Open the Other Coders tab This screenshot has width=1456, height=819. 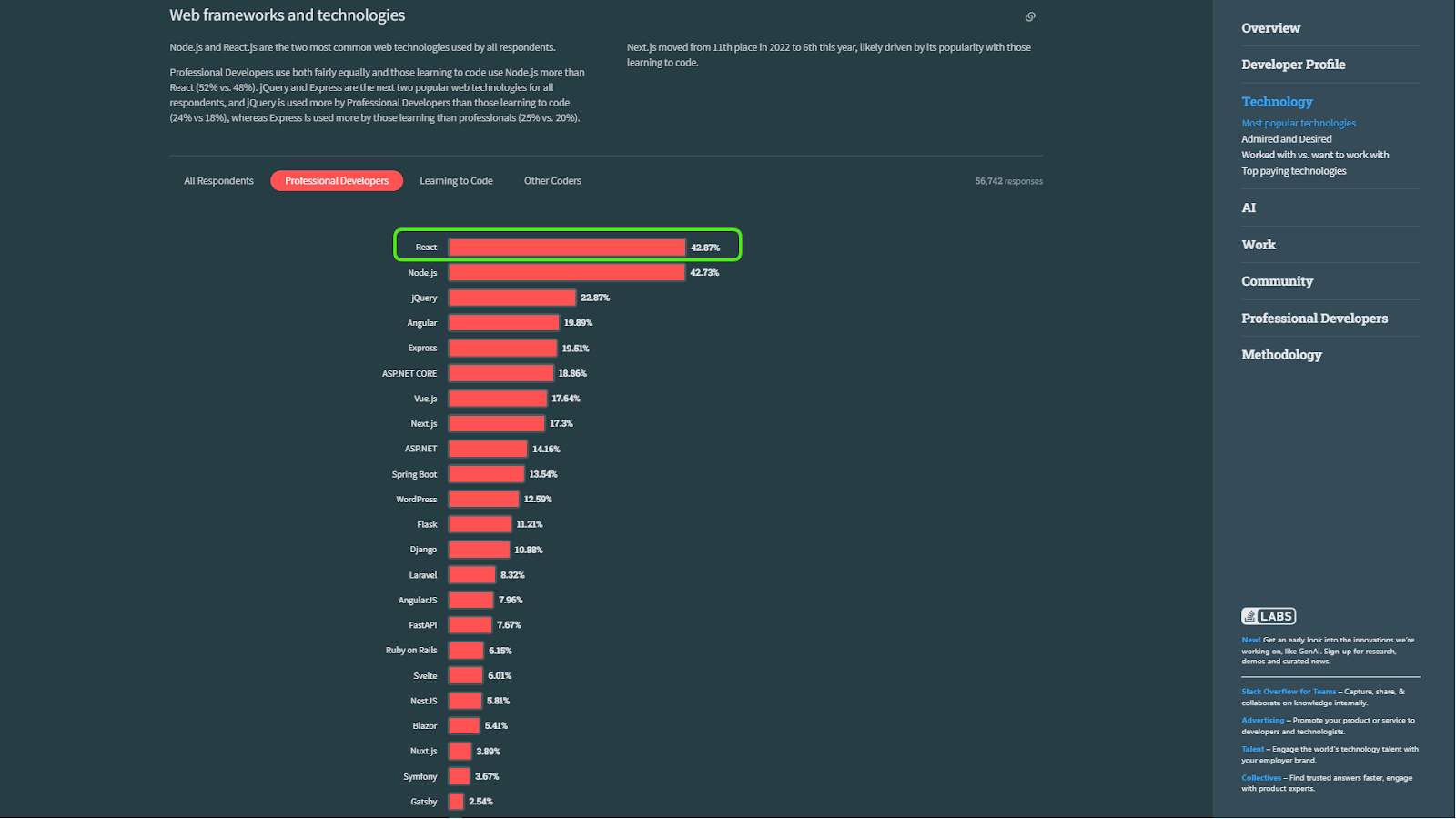click(x=552, y=181)
